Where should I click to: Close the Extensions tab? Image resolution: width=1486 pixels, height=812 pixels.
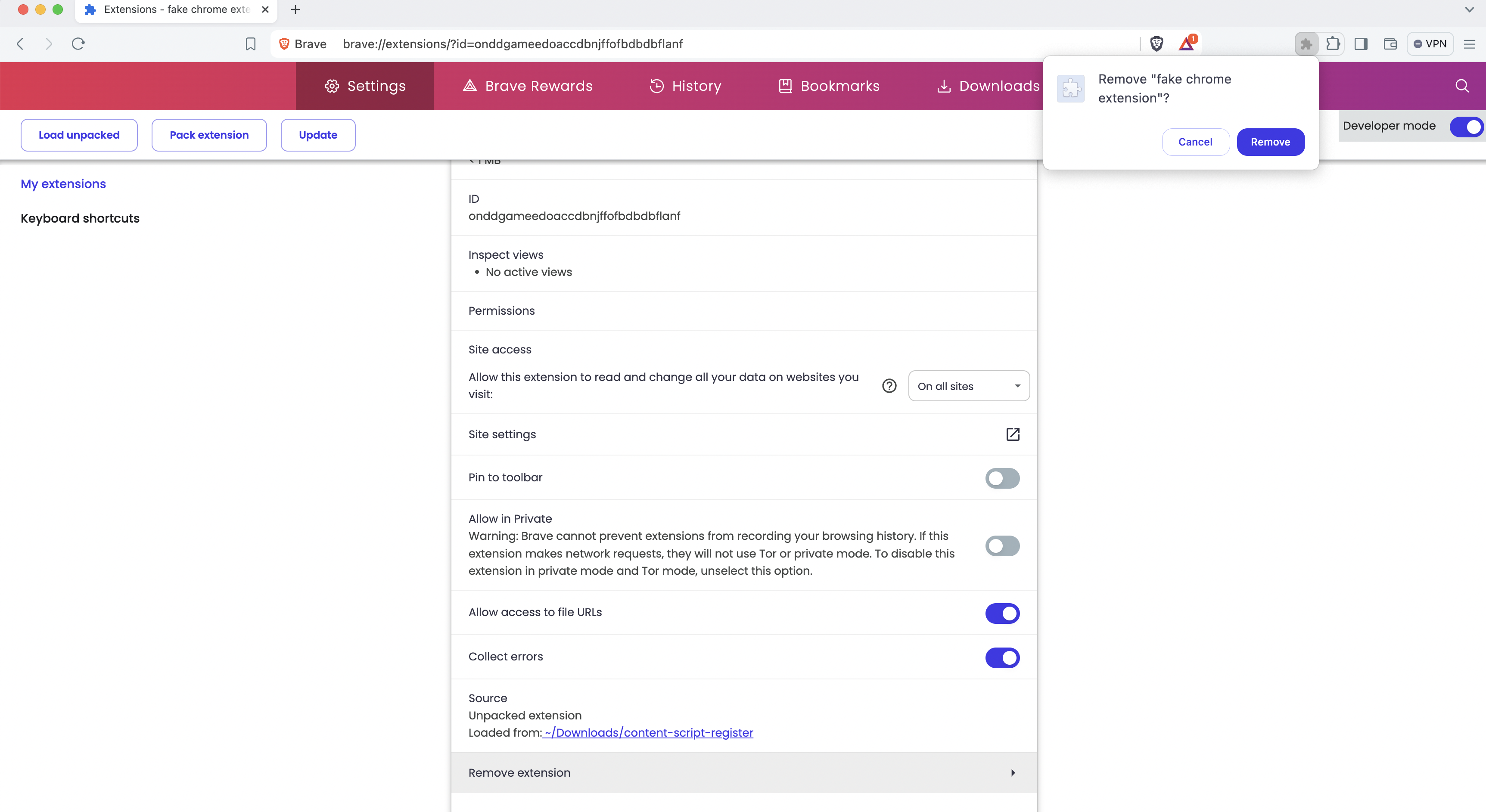265,10
